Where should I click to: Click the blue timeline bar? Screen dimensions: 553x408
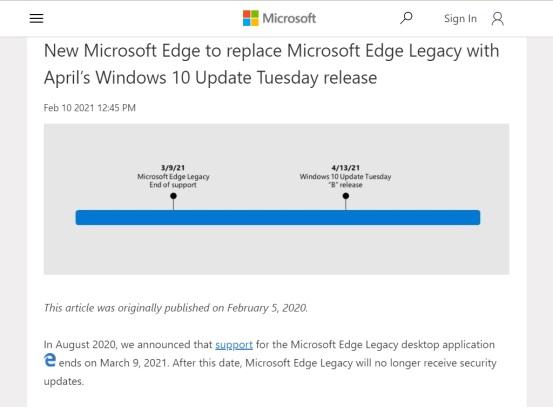tap(278, 218)
